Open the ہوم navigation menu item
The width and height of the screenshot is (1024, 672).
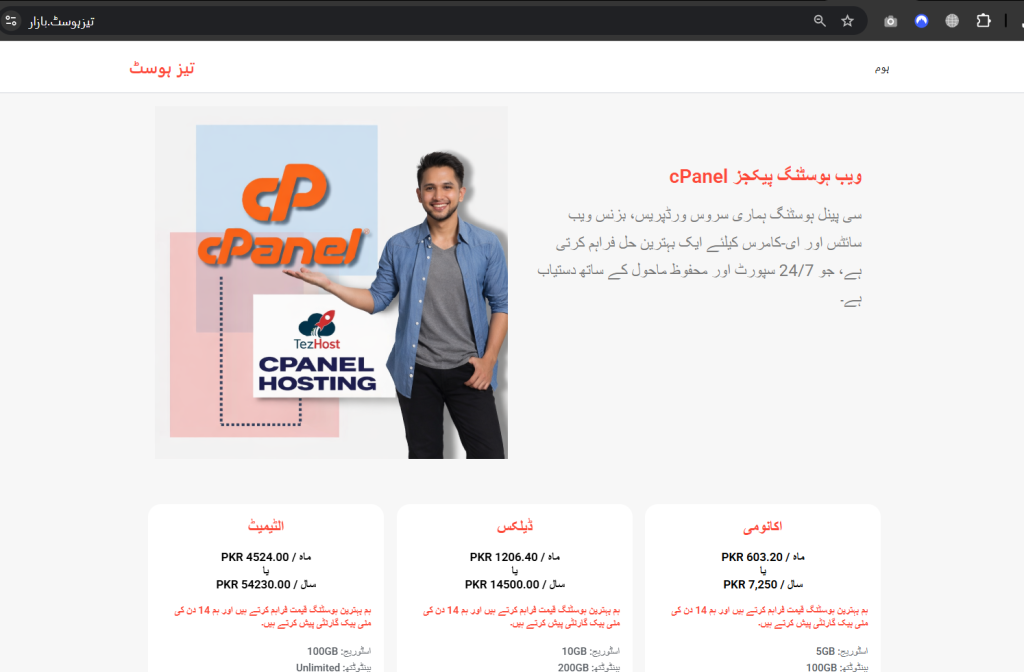(882, 69)
